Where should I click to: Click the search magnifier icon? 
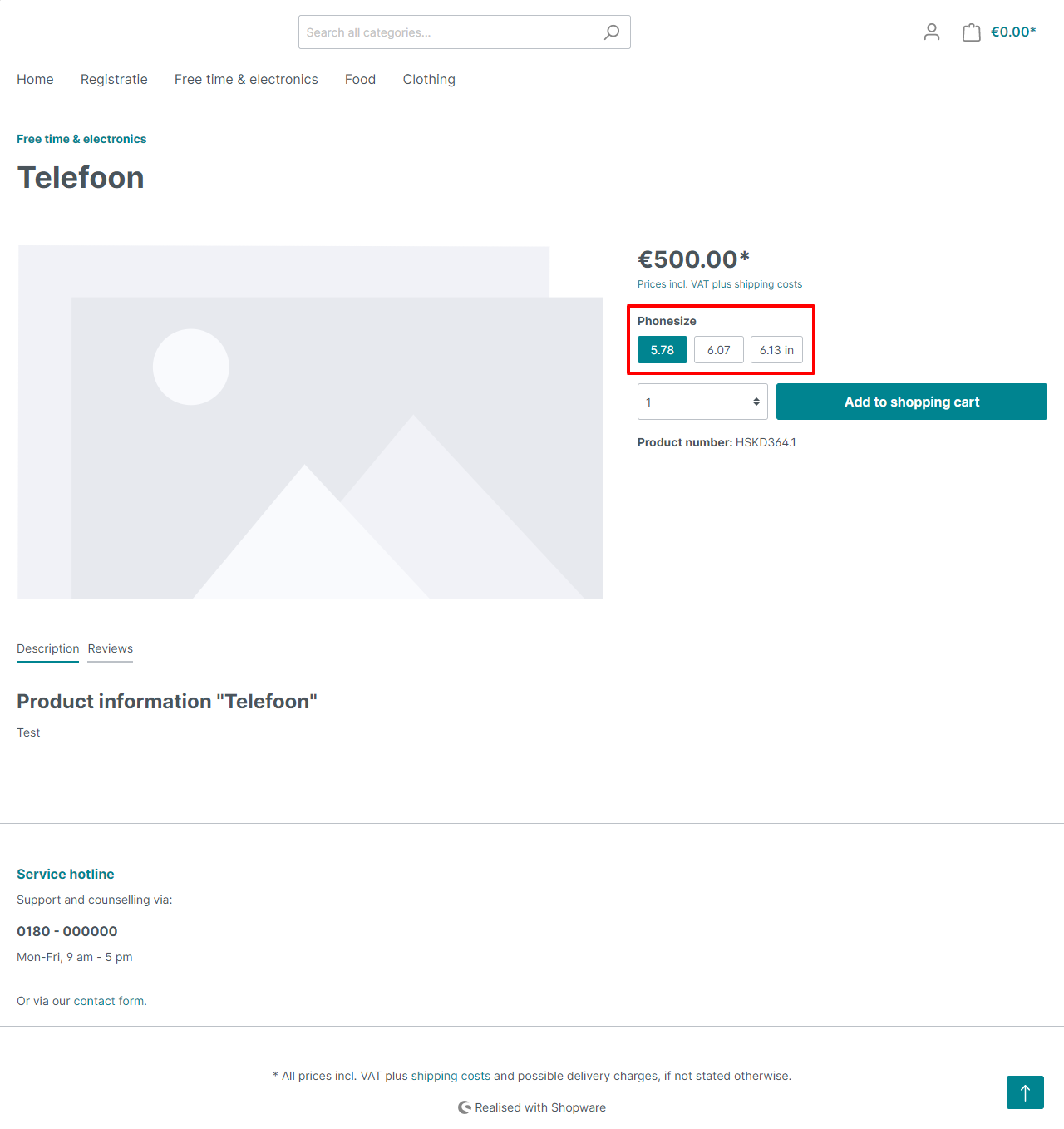612,32
